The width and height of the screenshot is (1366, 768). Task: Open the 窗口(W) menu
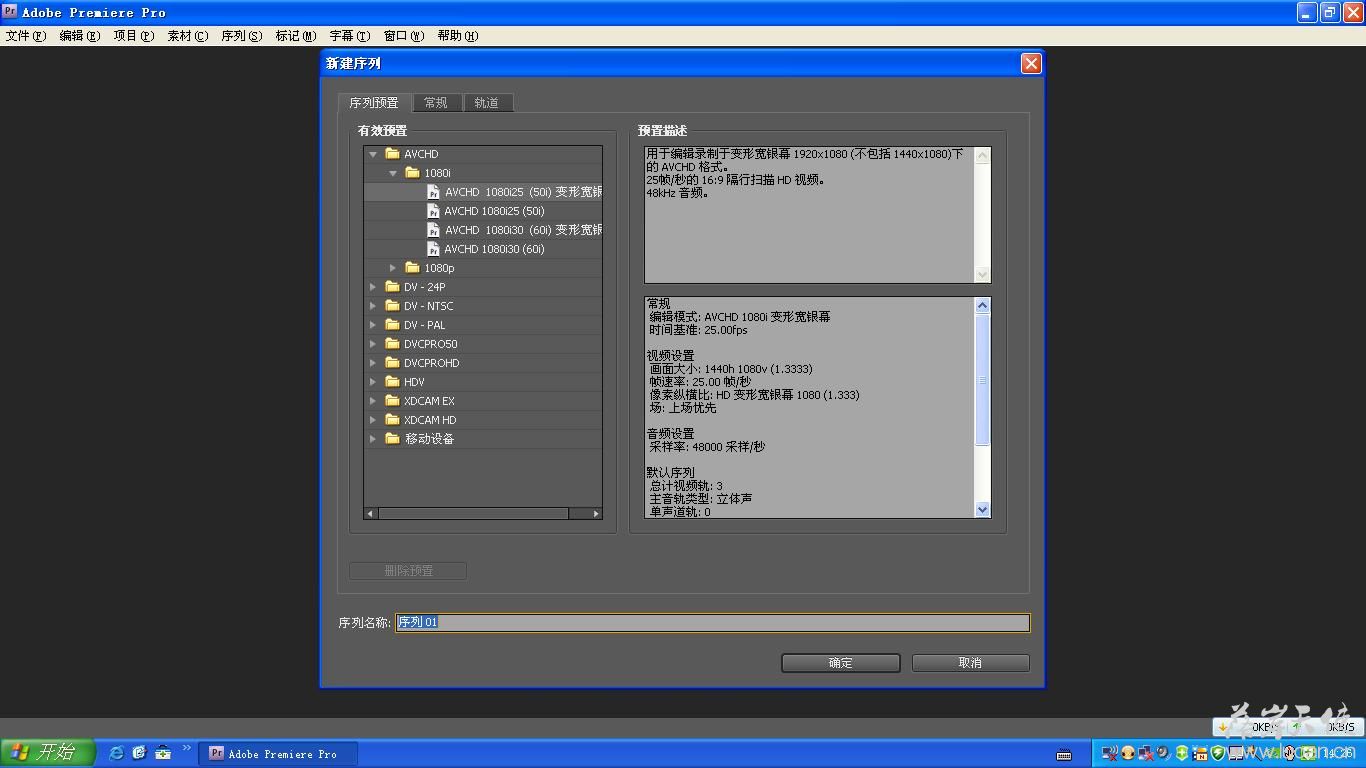[x=404, y=36]
